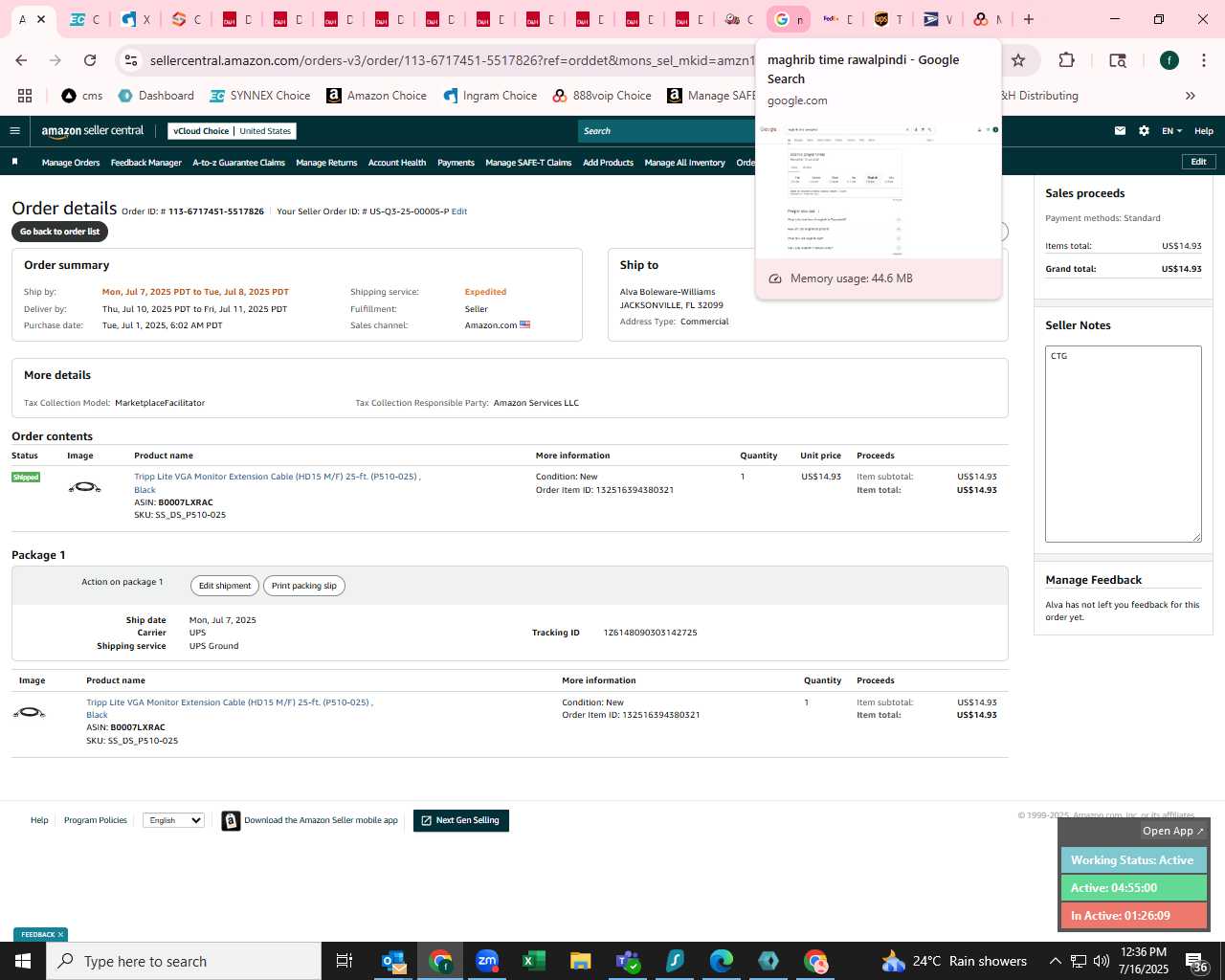Screen dimensions: 1225x980
Task: Open the Seller Central hamburger menu
Action: 14,131
